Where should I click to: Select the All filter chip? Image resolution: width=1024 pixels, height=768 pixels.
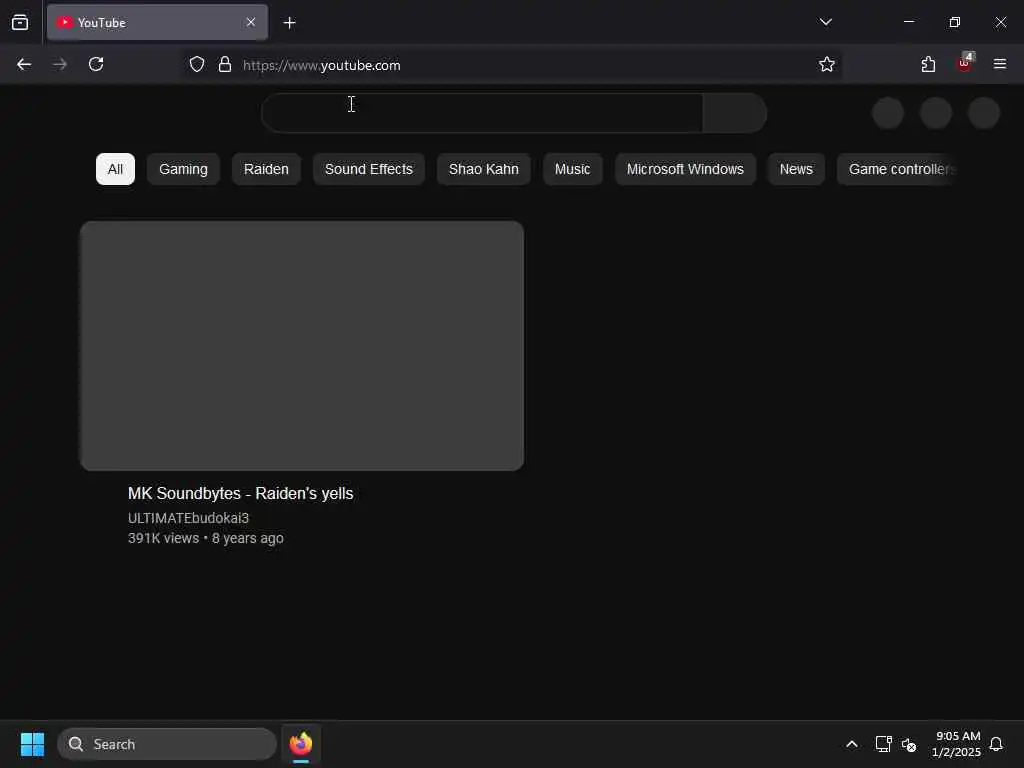116,169
